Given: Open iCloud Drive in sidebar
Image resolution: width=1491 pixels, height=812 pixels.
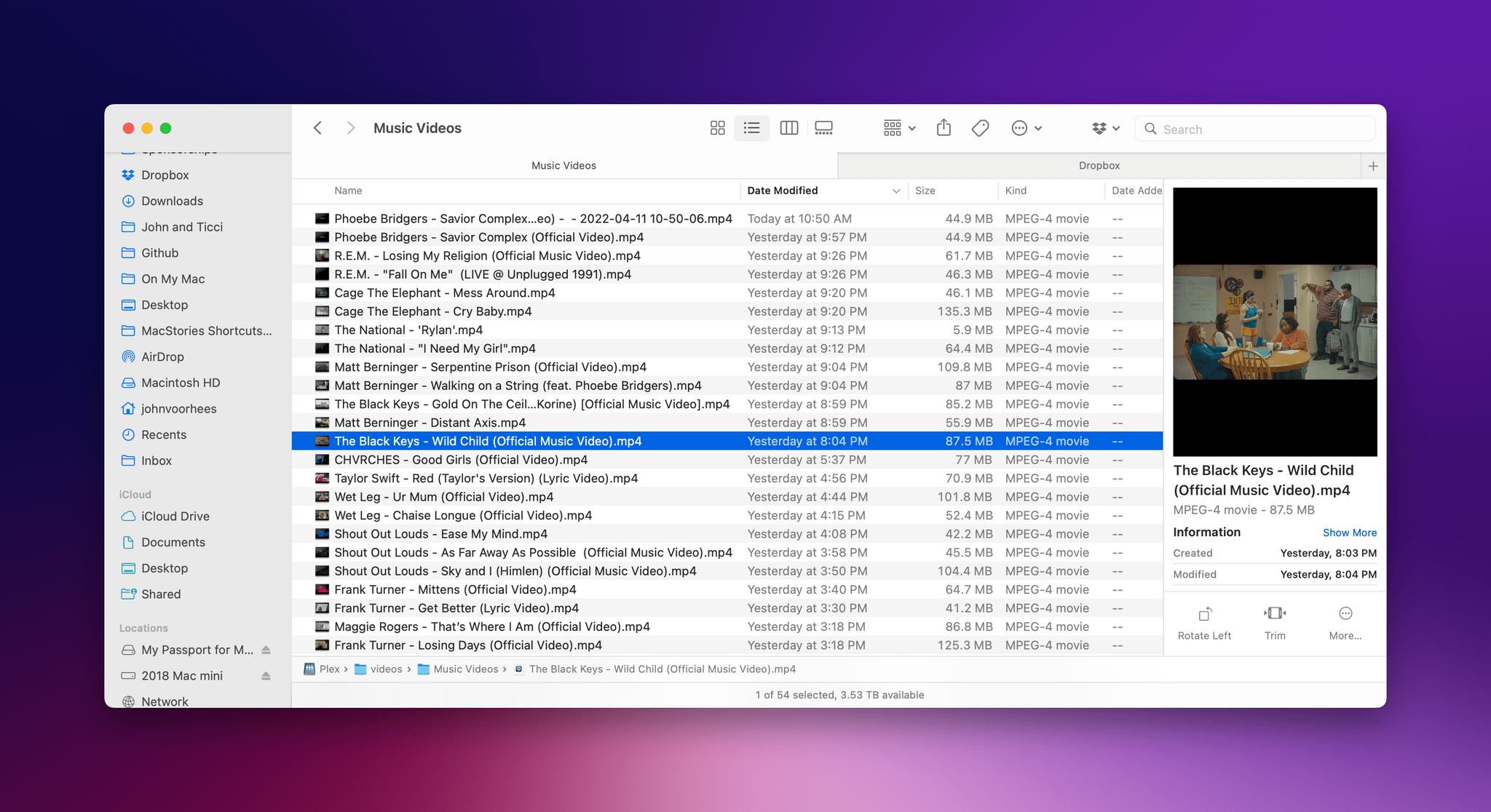Looking at the screenshot, I should (x=175, y=516).
